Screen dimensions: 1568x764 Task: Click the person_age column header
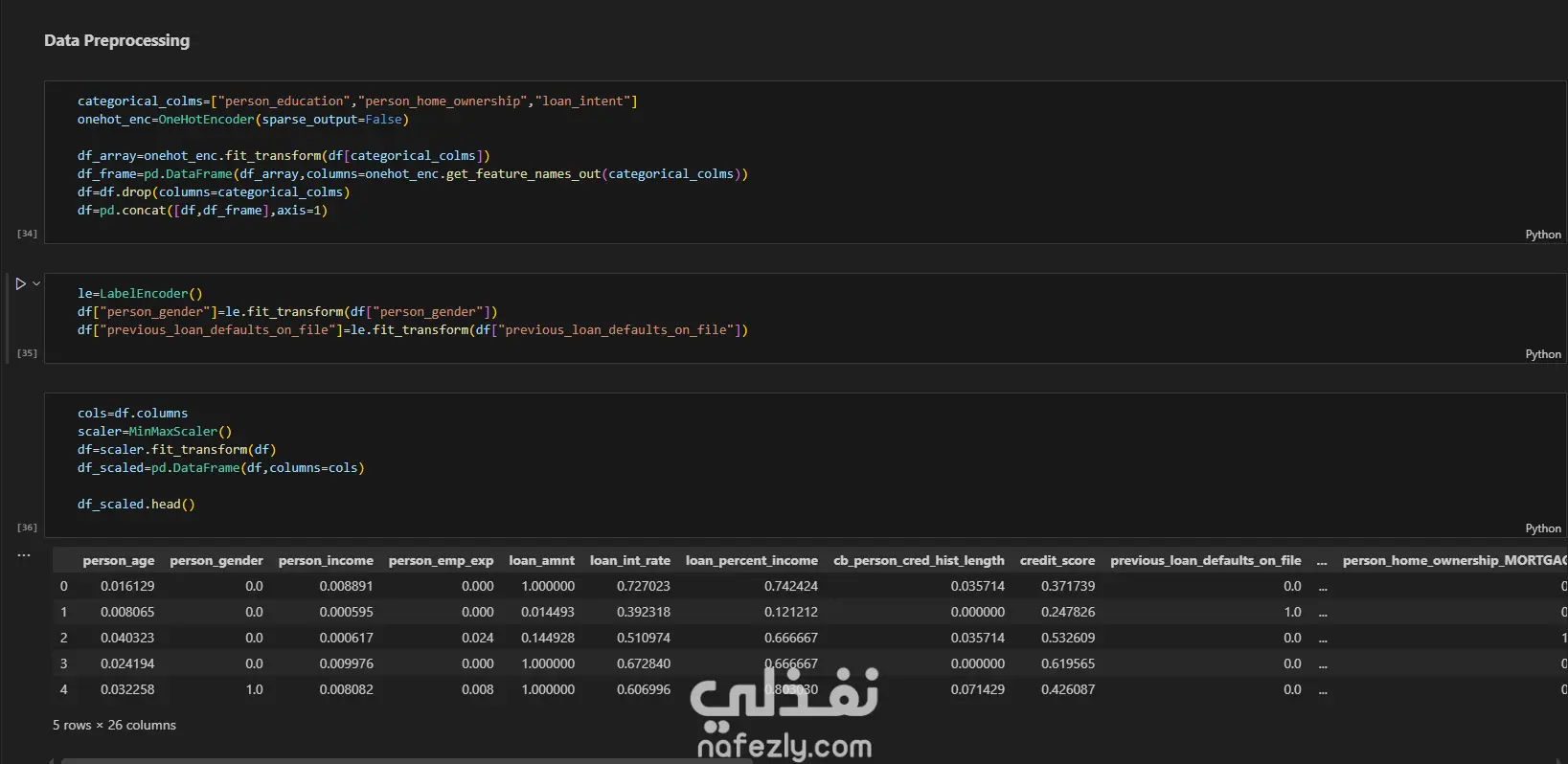[x=119, y=561]
